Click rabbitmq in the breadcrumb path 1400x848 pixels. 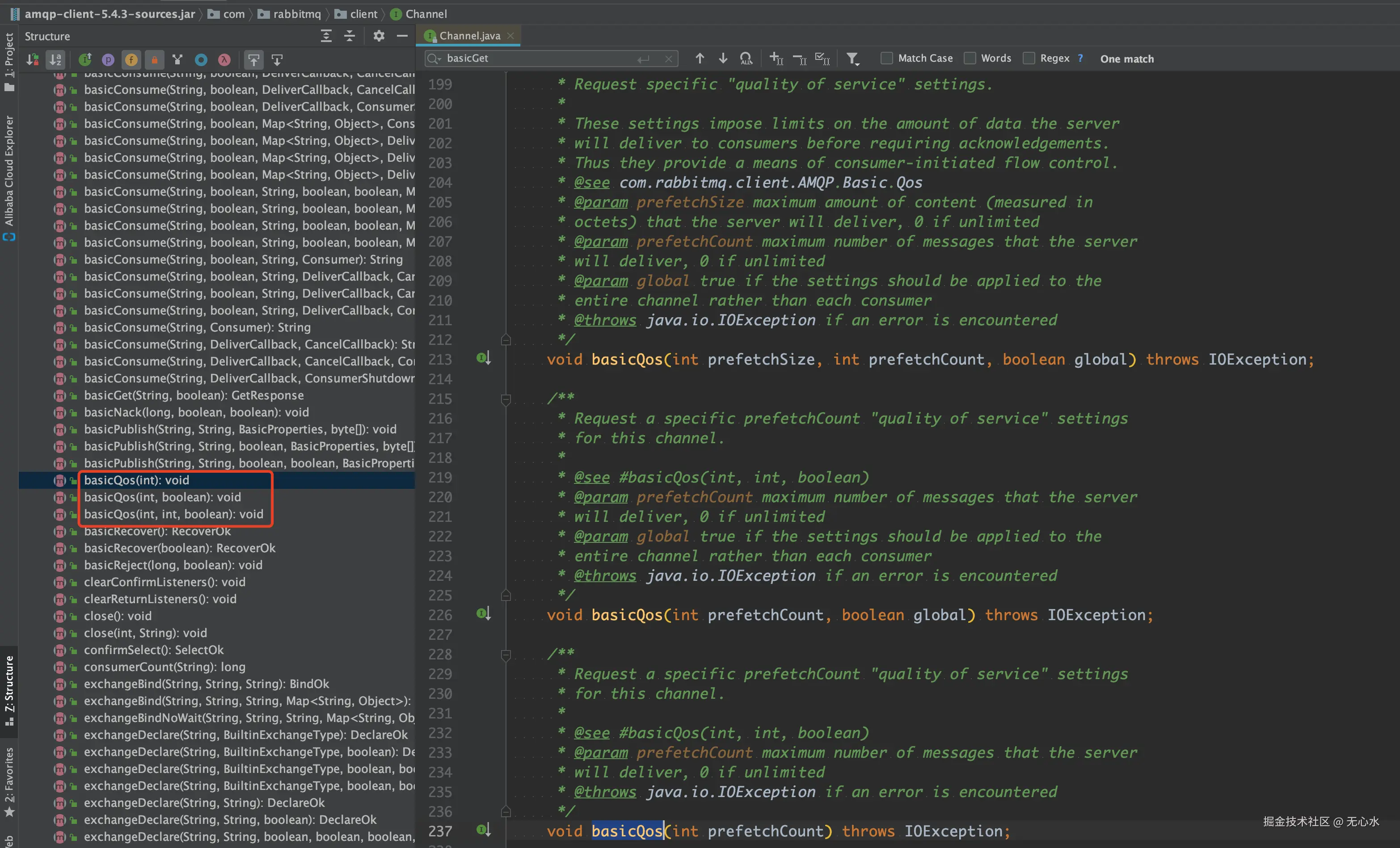[297, 14]
